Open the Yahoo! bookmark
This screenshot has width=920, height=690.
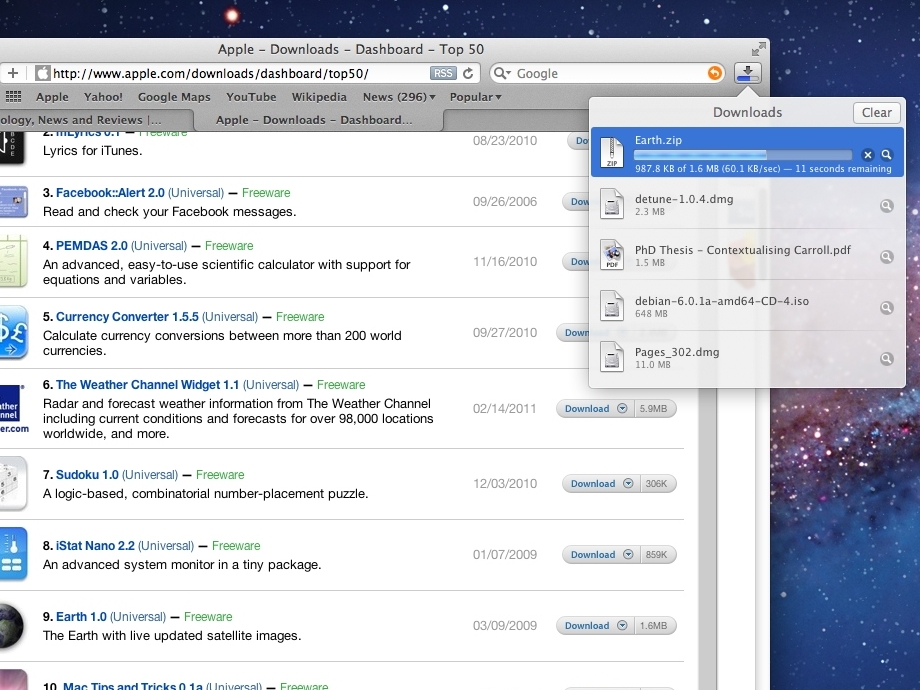tap(103, 97)
